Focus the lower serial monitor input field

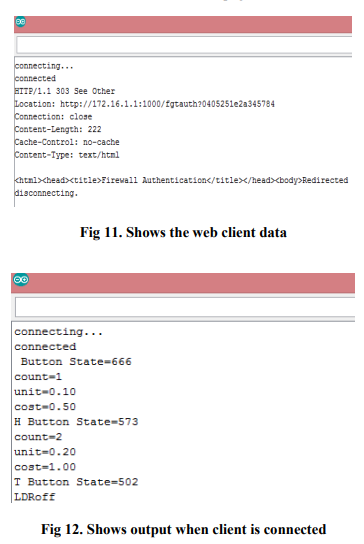[x=185, y=307]
